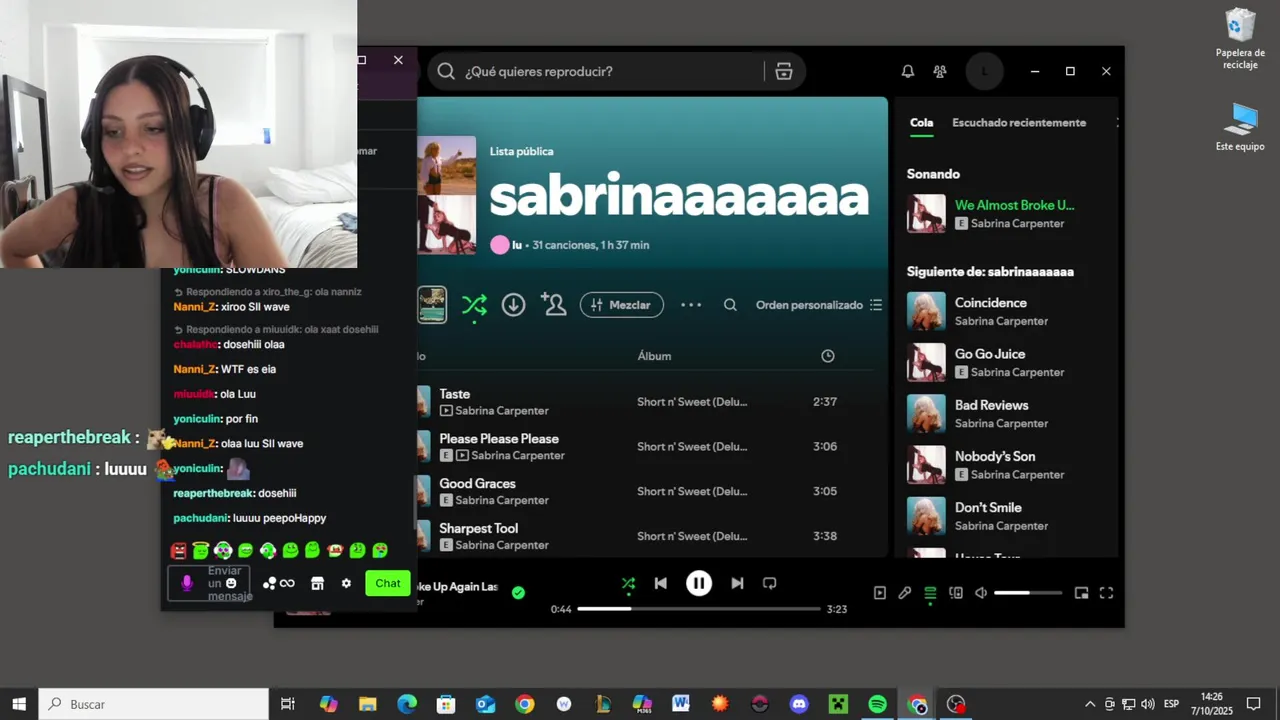Select the Este equipo desktop icon
Screen dimensions: 1280x720
point(1240,127)
